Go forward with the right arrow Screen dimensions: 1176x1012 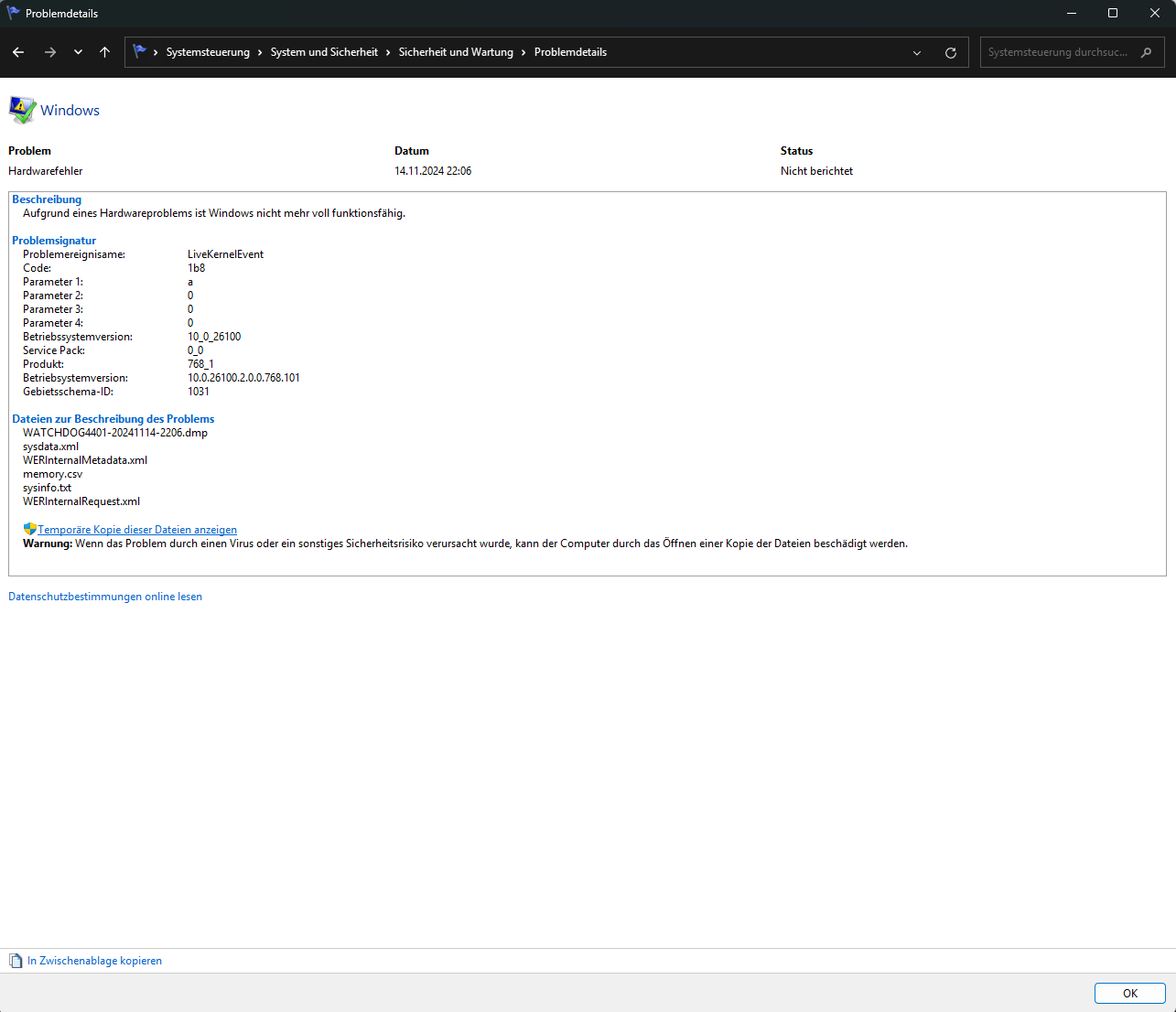click(x=50, y=52)
